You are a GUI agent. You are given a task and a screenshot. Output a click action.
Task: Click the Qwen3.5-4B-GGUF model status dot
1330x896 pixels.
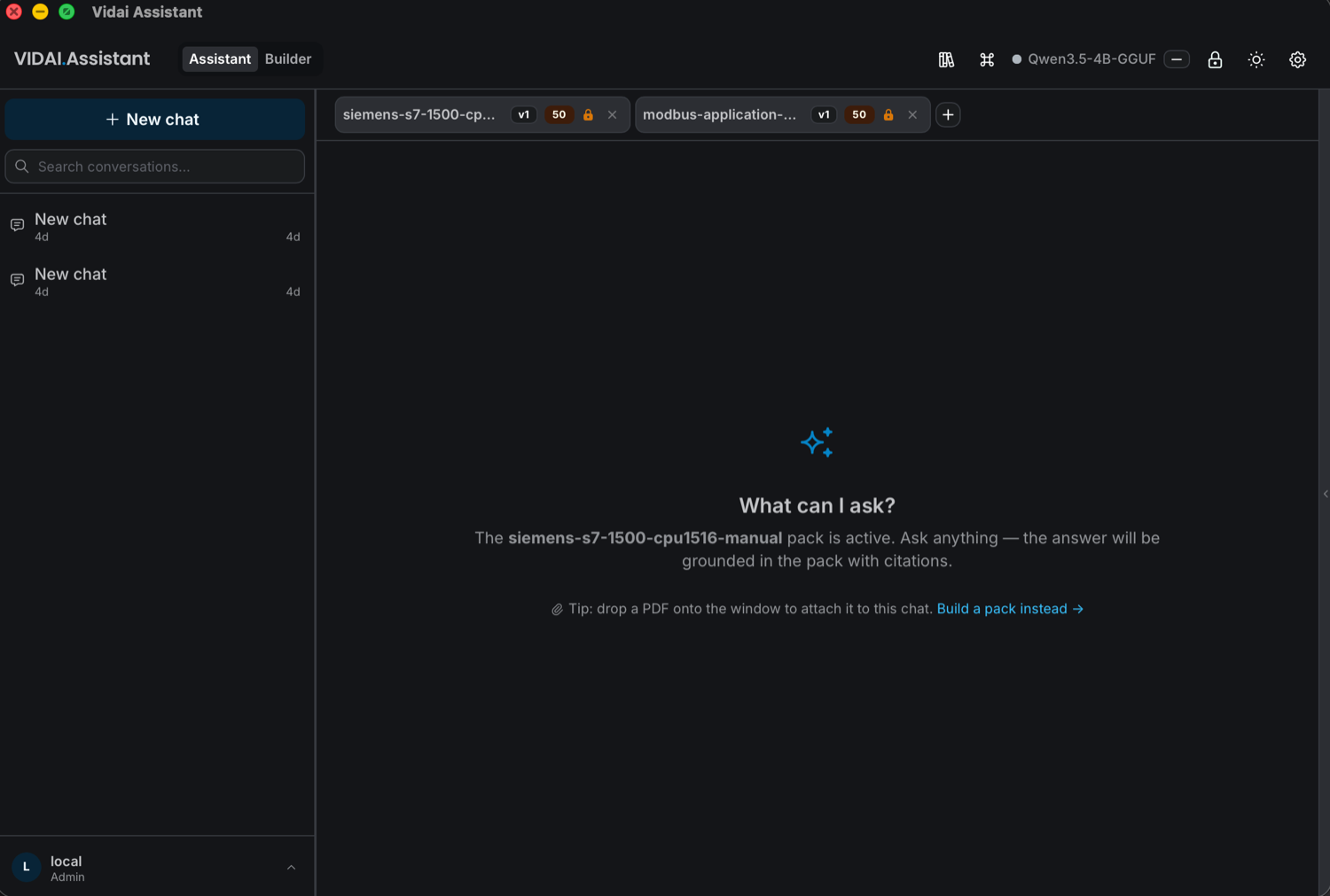tap(1017, 59)
